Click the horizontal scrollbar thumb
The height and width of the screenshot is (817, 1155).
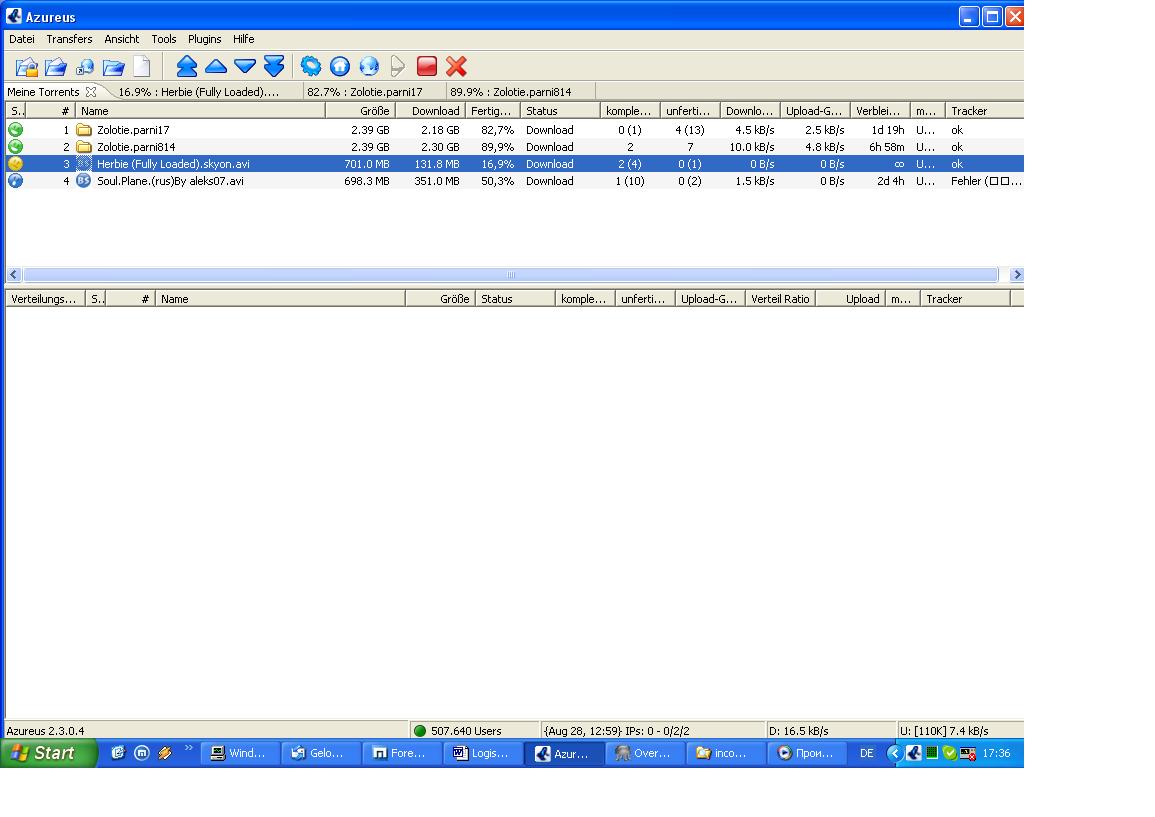510,275
